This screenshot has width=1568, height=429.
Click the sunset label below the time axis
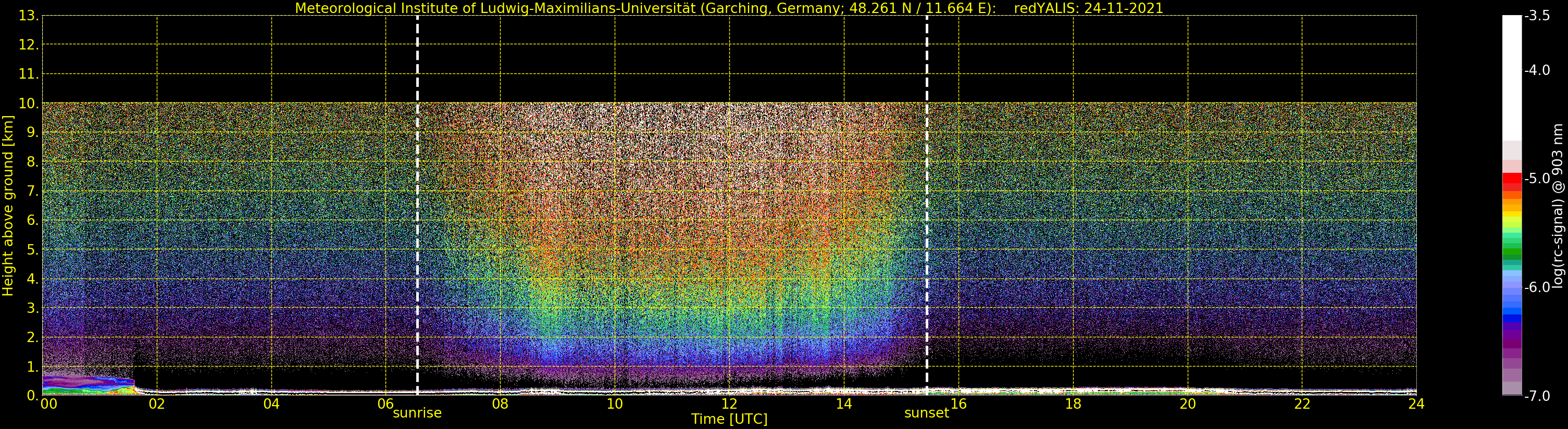click(x=926, y=413)
